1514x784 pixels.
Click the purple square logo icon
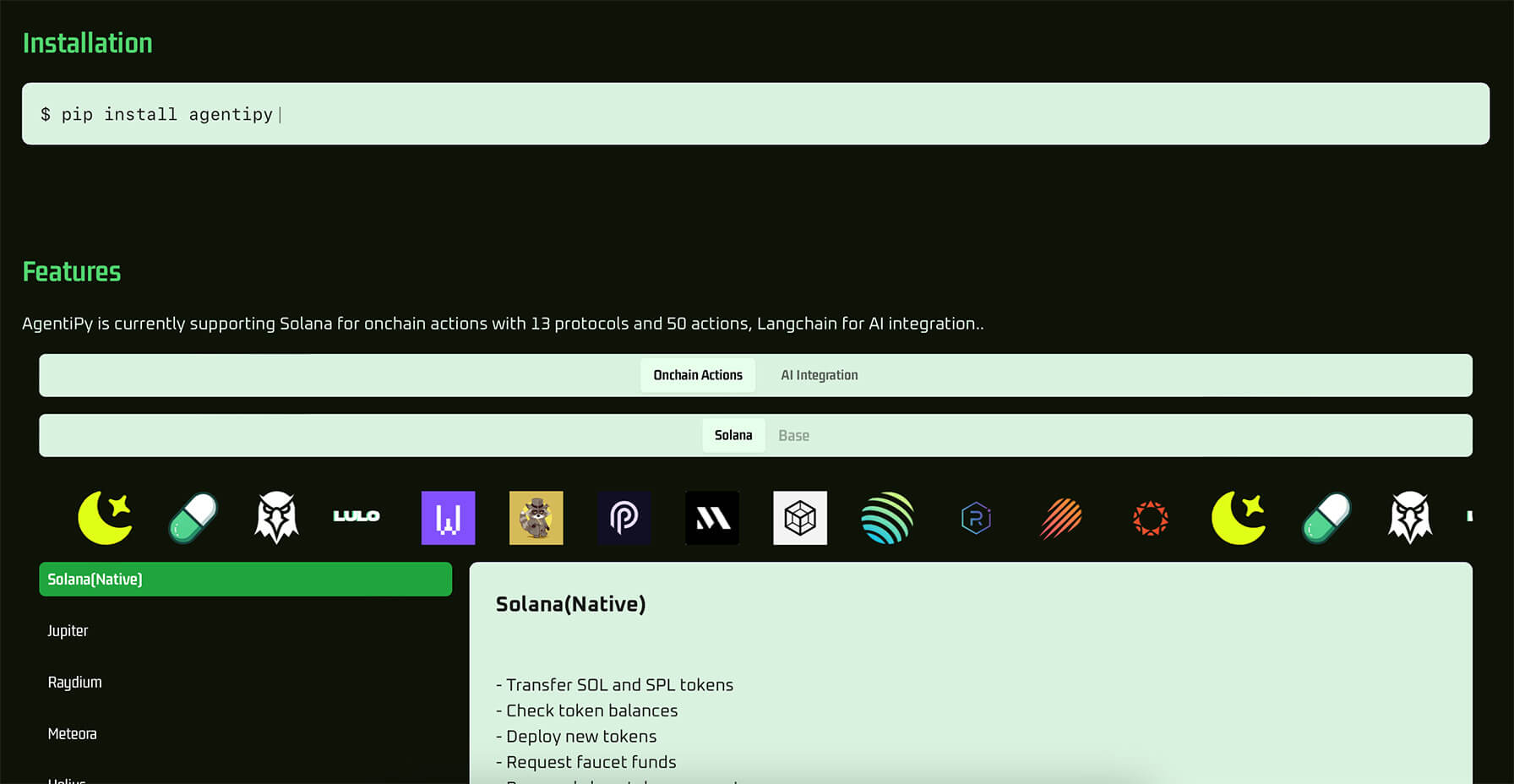pyautogui.click(x=448, y=518)
